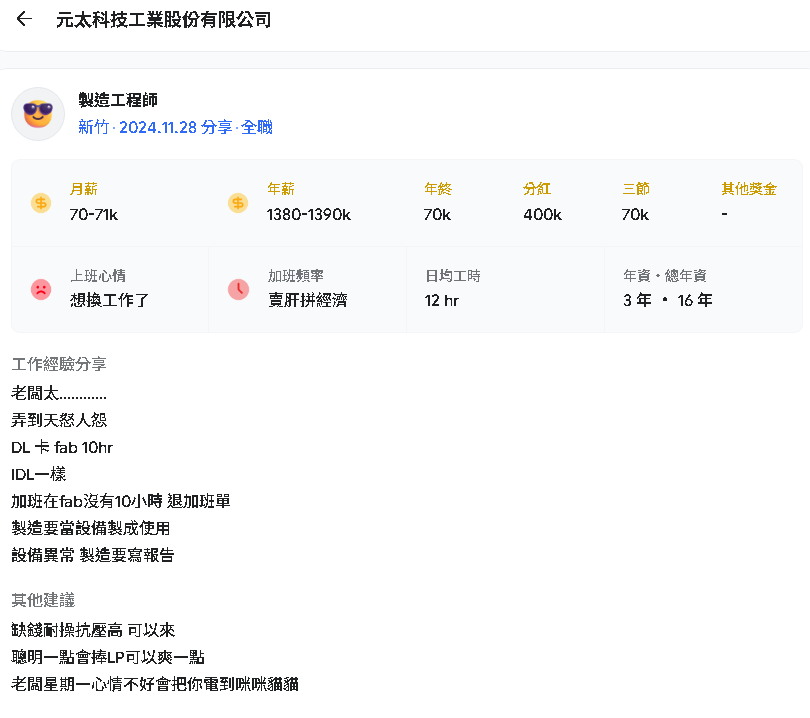This screenshot has height=718, width=810.
Task: Click monthly salary value 70-71k
Action: click(x=94, y=214)
